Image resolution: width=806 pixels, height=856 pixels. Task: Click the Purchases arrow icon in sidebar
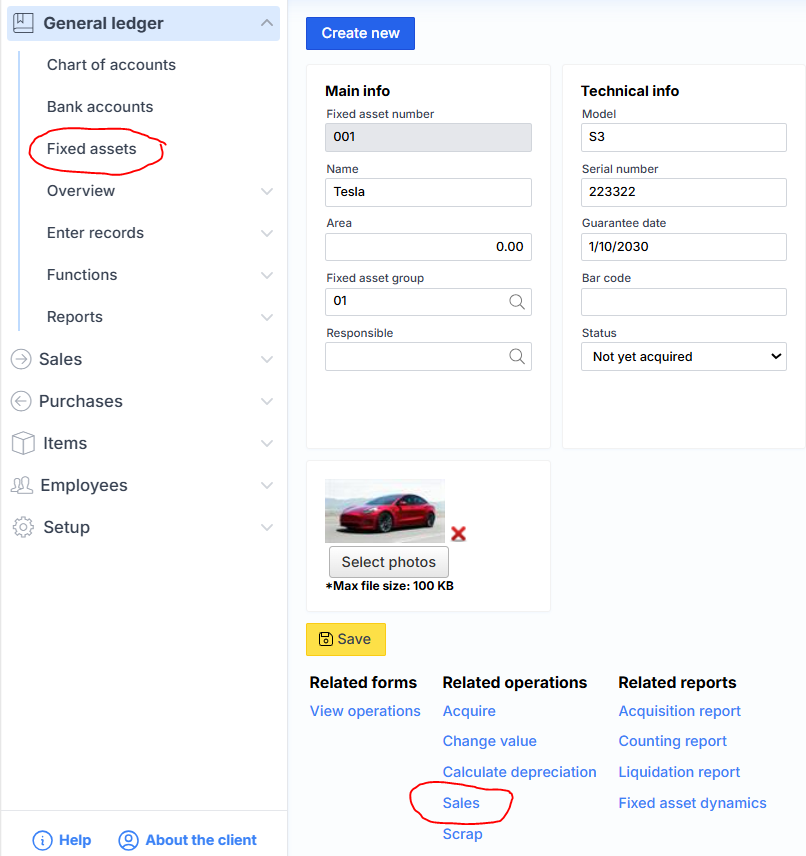click(x=22, y=401)
